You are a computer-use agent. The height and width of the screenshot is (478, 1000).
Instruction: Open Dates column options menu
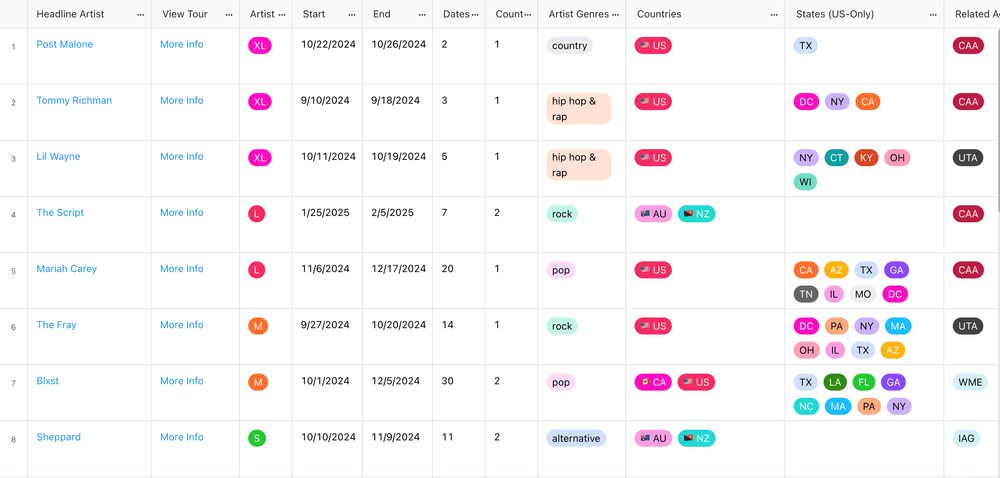pos(474,14)
